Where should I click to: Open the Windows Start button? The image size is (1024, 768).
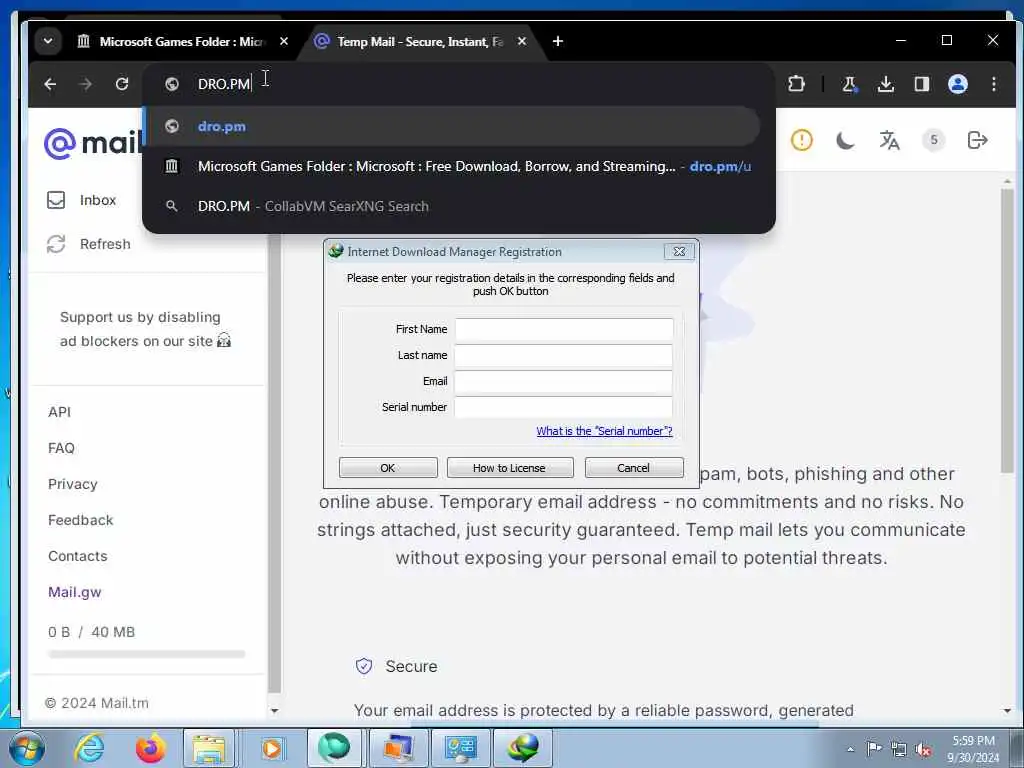click(x=27, y=748)
